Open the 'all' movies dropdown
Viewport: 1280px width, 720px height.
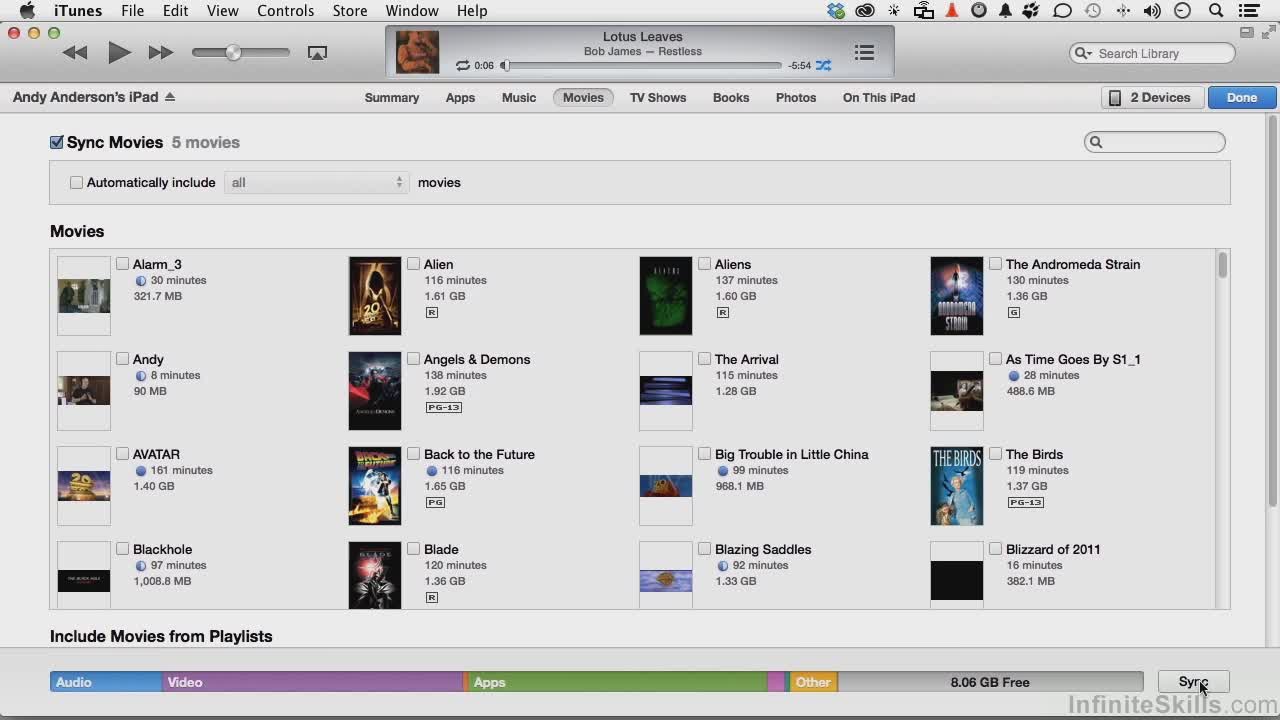point(316,182)
